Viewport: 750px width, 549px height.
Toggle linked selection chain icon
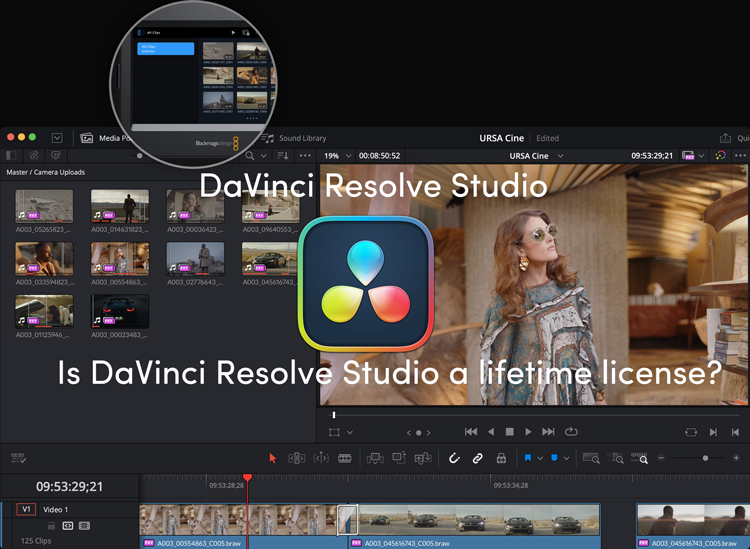[477, 458]
